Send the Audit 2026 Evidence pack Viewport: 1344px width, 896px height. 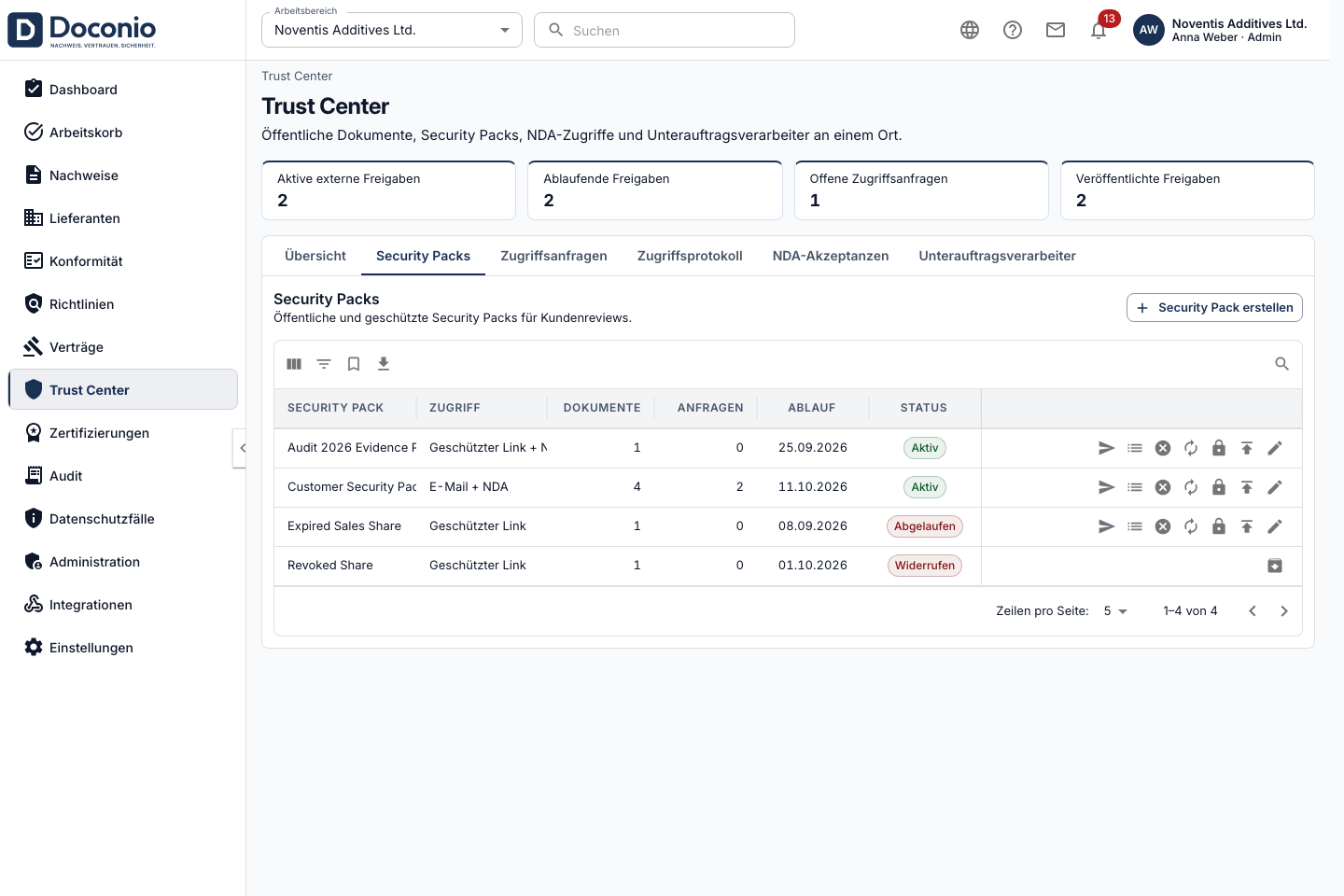[x=1107, y=448]
